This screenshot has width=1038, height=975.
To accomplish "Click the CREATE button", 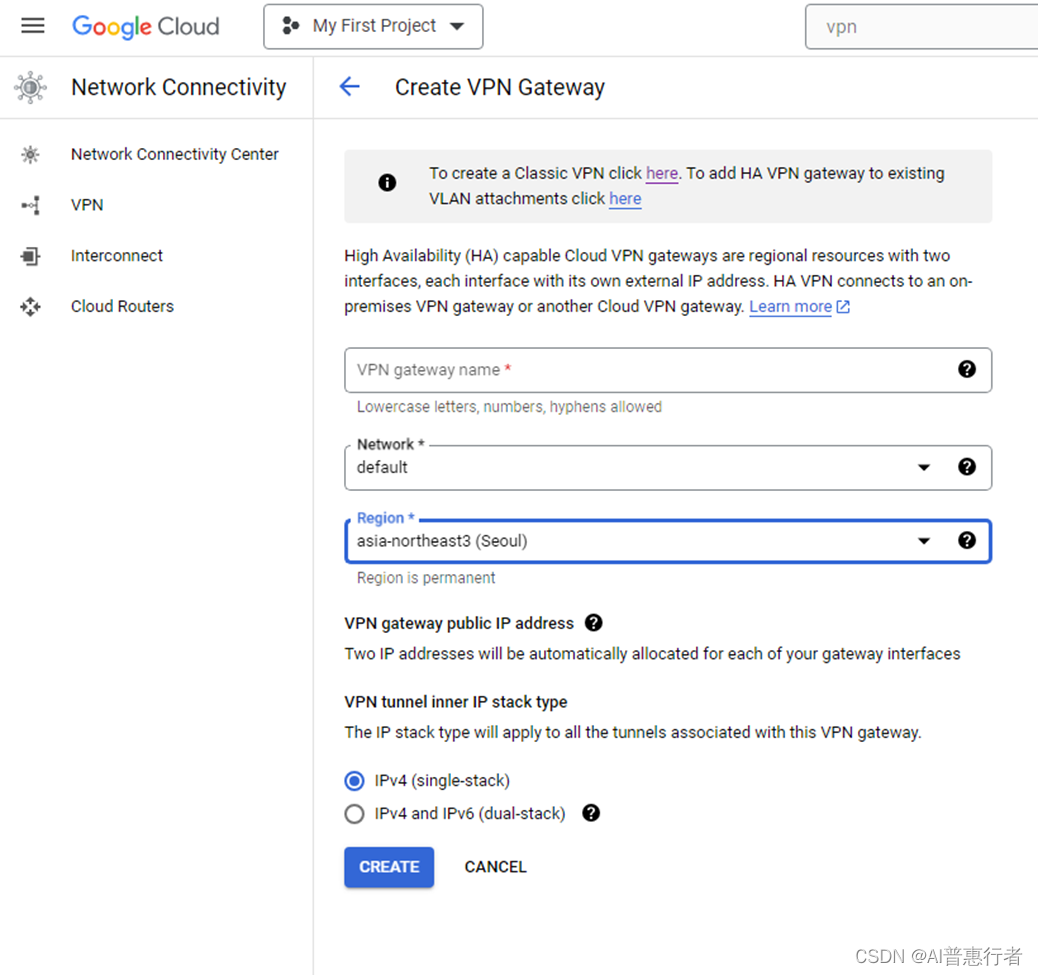I will pyautogui.click(x=389, y=867).
